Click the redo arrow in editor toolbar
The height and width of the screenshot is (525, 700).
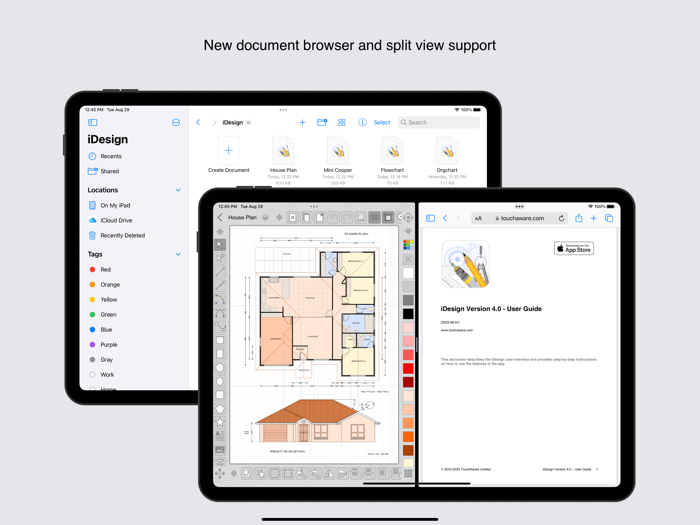tap(347, 217)
